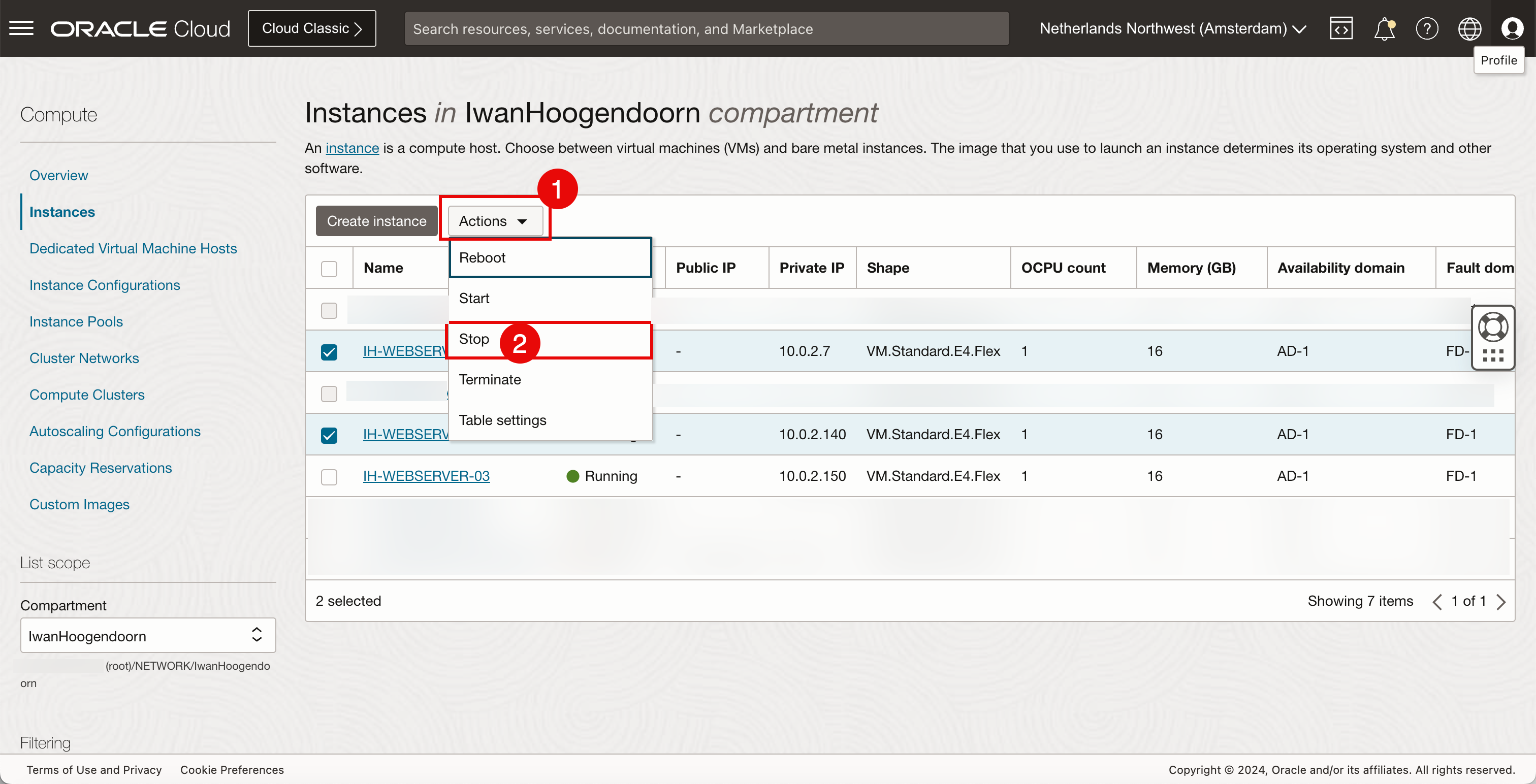Collapse the Actions dropdown button
This screenshot has width=1536, height=784.
(x=494, y=221)
